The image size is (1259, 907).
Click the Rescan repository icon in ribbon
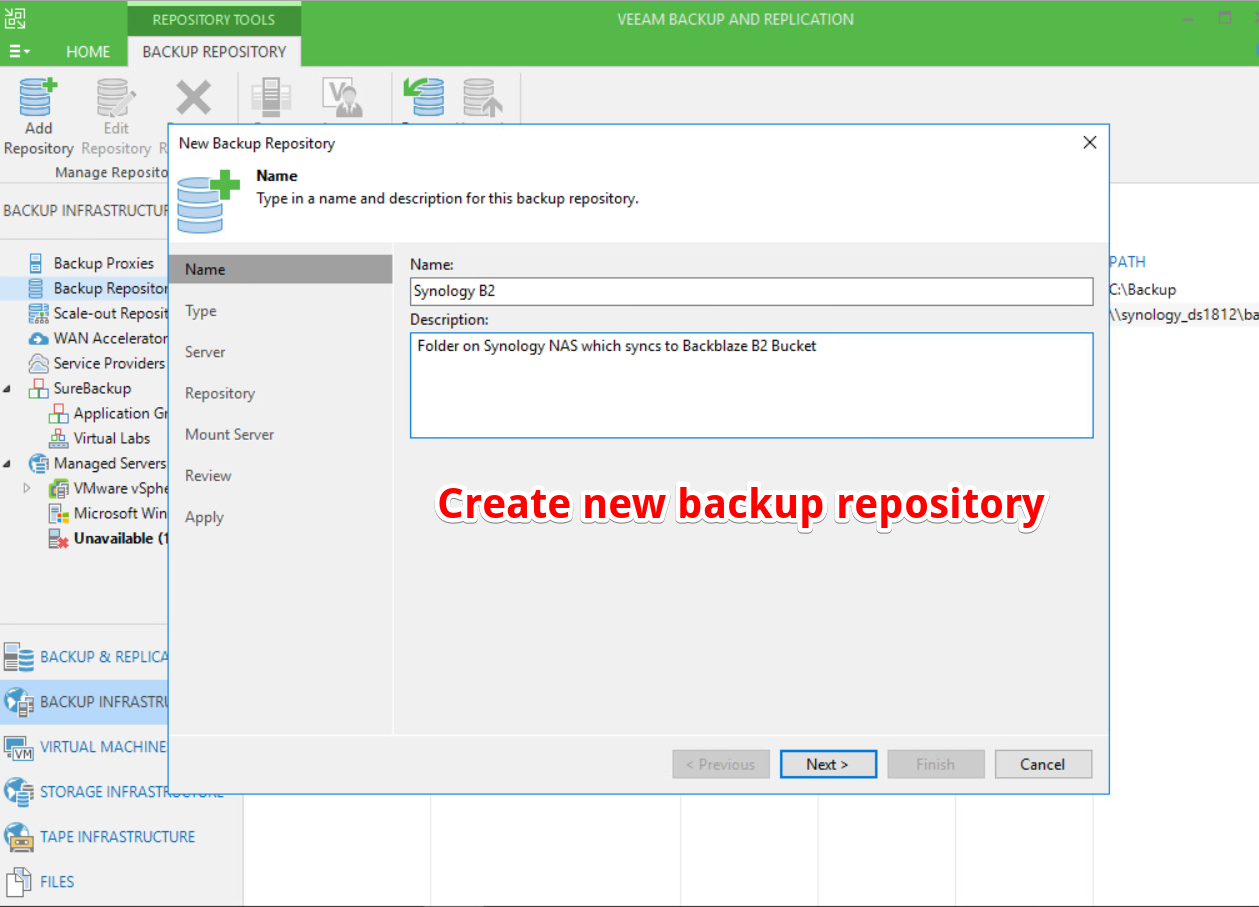tap(423, 98)
